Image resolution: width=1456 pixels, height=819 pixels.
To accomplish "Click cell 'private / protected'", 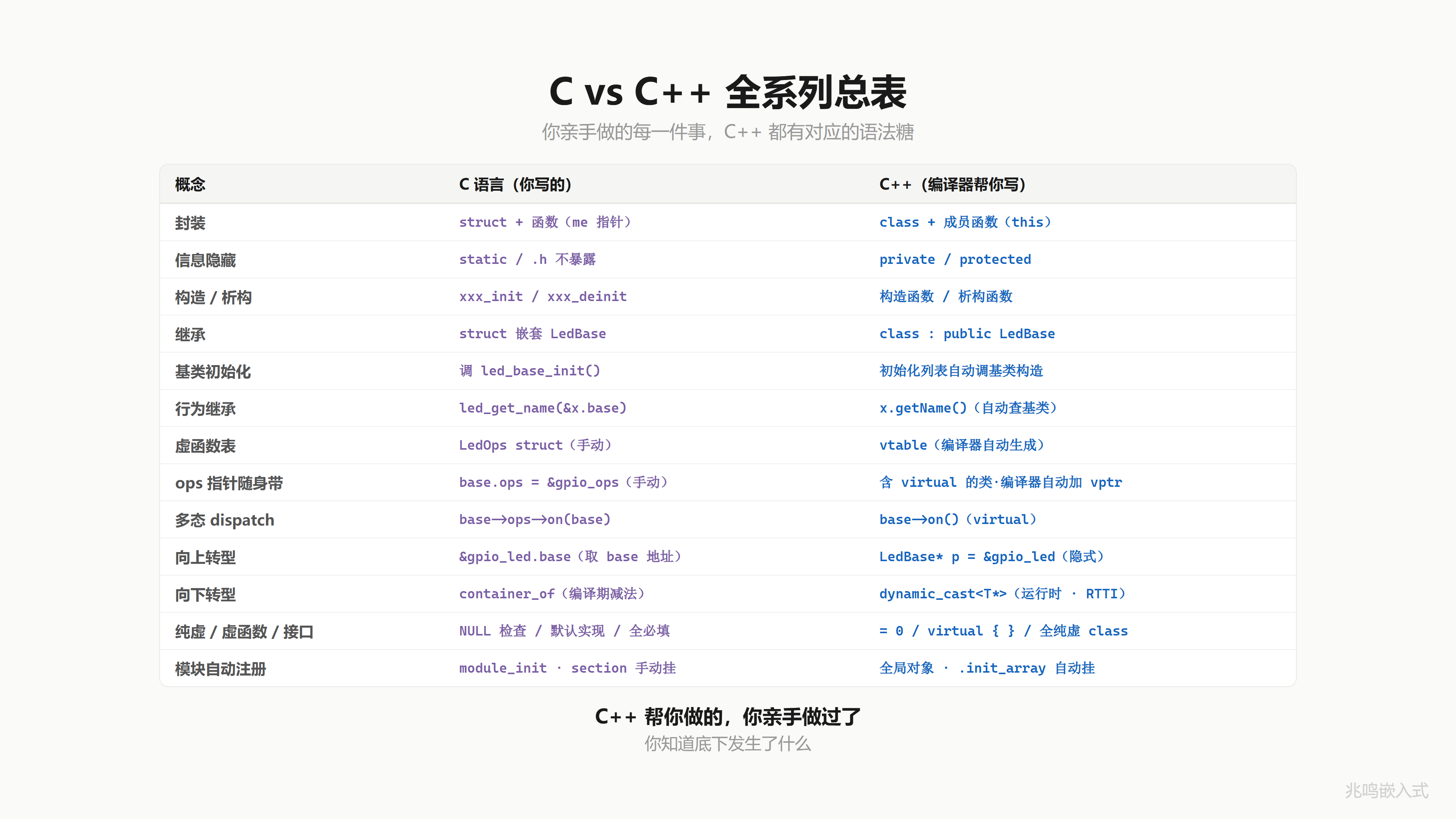I will pos(955,259).
